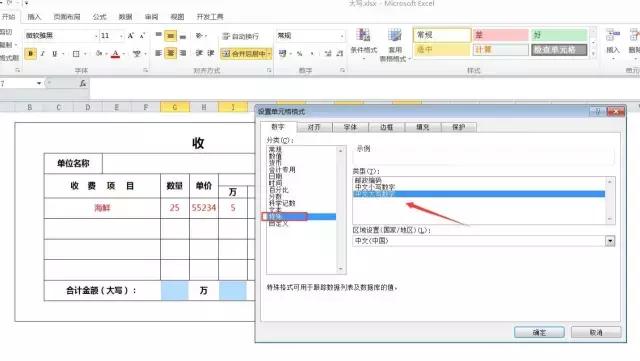Apply fill color with the paint bucket icon
This screenshot has height=361, width=640.
99,53
